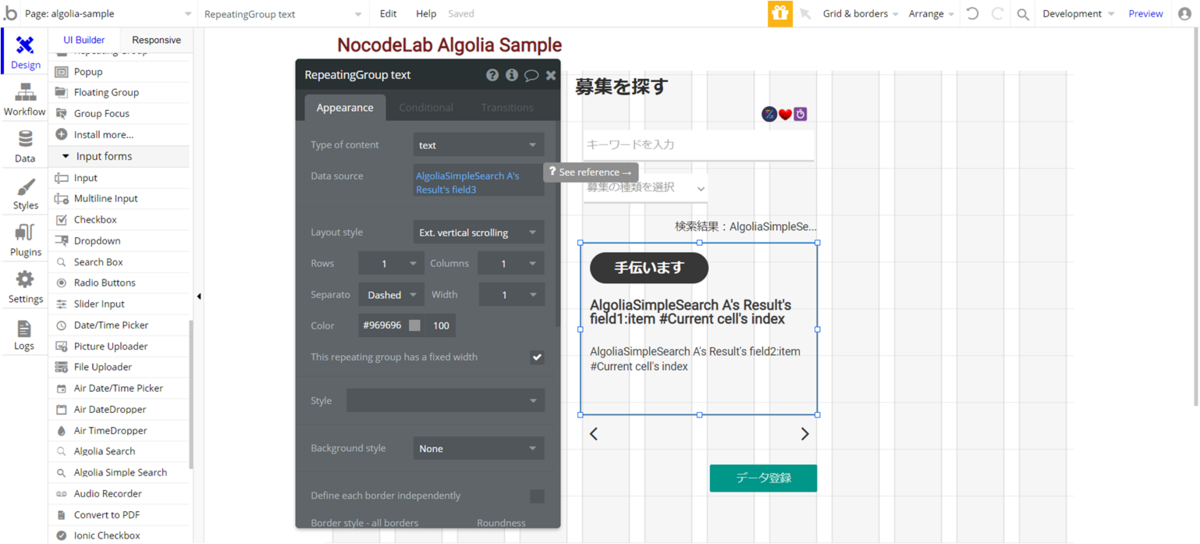Open the Columns dropdown
1200x544 pixels.
pos(511,263)
